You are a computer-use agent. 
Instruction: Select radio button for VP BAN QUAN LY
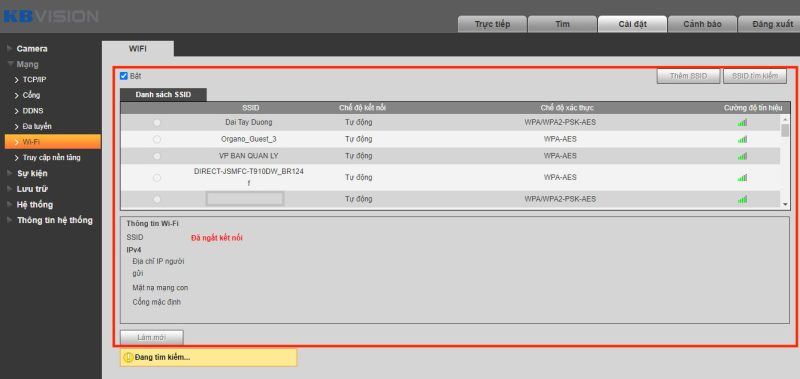click(x=157, y=156)
